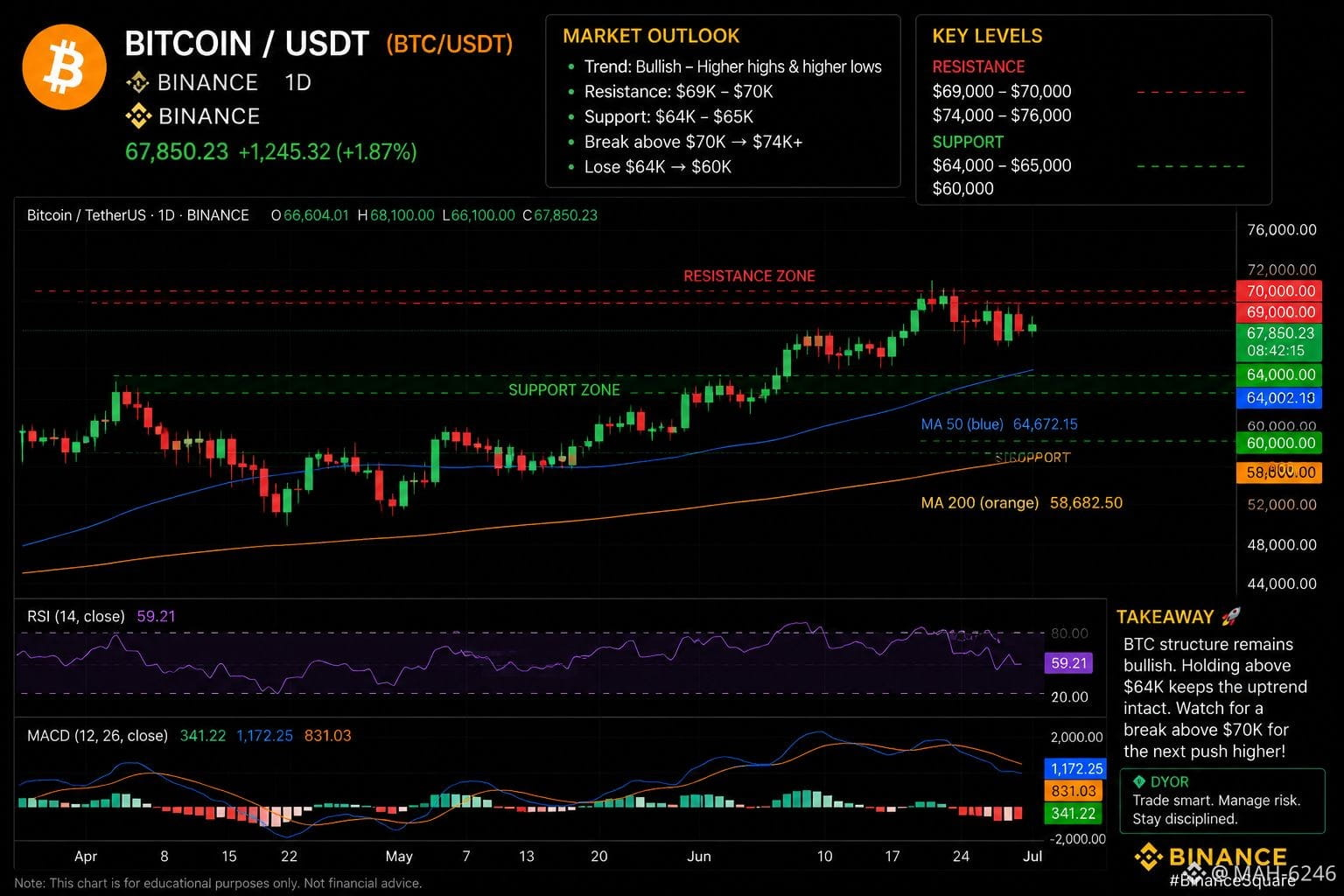The height and width of the screenshot is (896, 1344).
Task: Click the $60,000 level in Key Levels
Action: (962, 188)
